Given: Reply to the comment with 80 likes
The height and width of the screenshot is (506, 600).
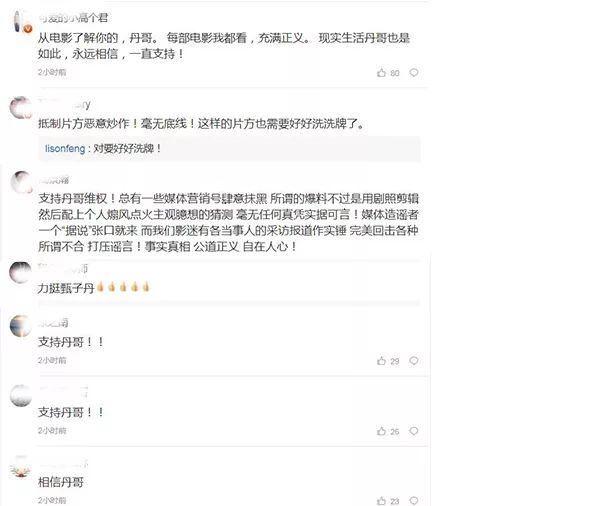Looking at the screenshot, I should pyautogui.click(x=414, y=72).
